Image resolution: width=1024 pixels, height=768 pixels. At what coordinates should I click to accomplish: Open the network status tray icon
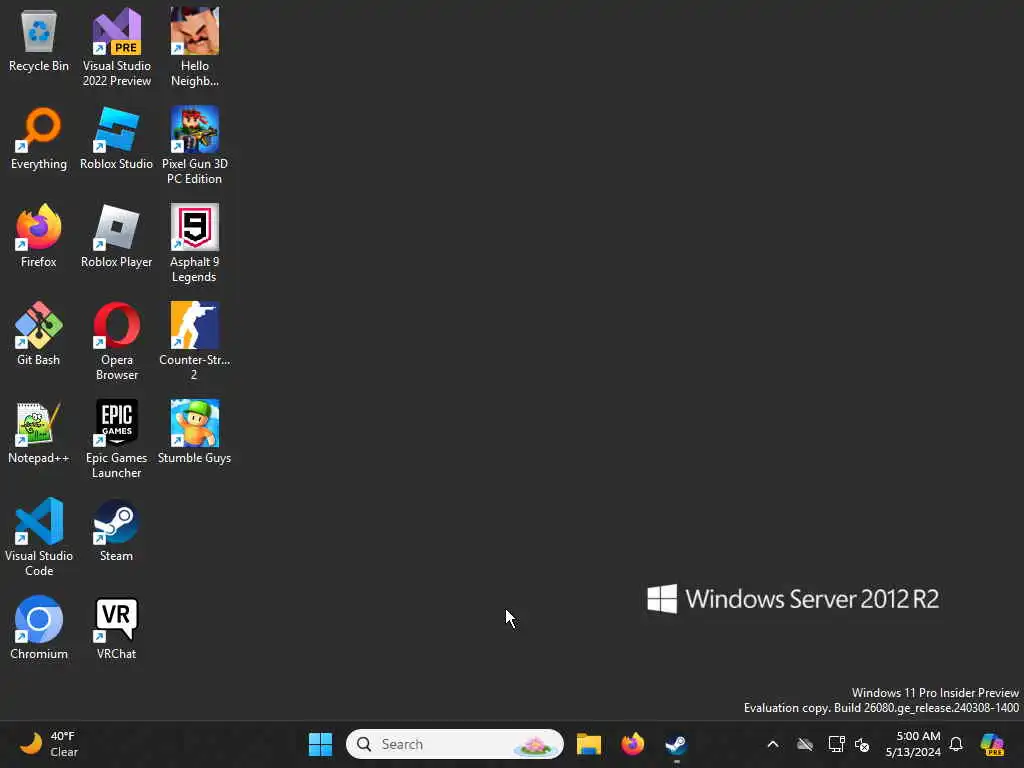click(836, 744)
